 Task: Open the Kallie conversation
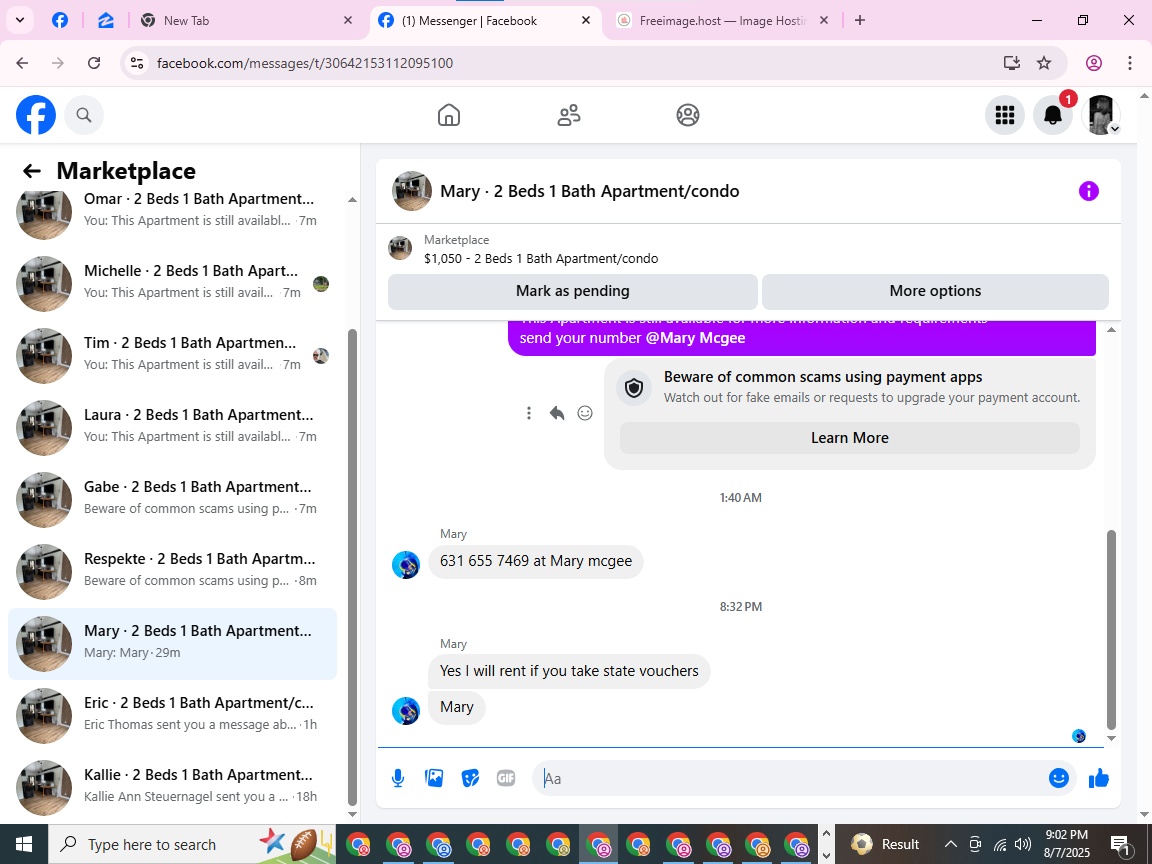[x=172, y=788]
